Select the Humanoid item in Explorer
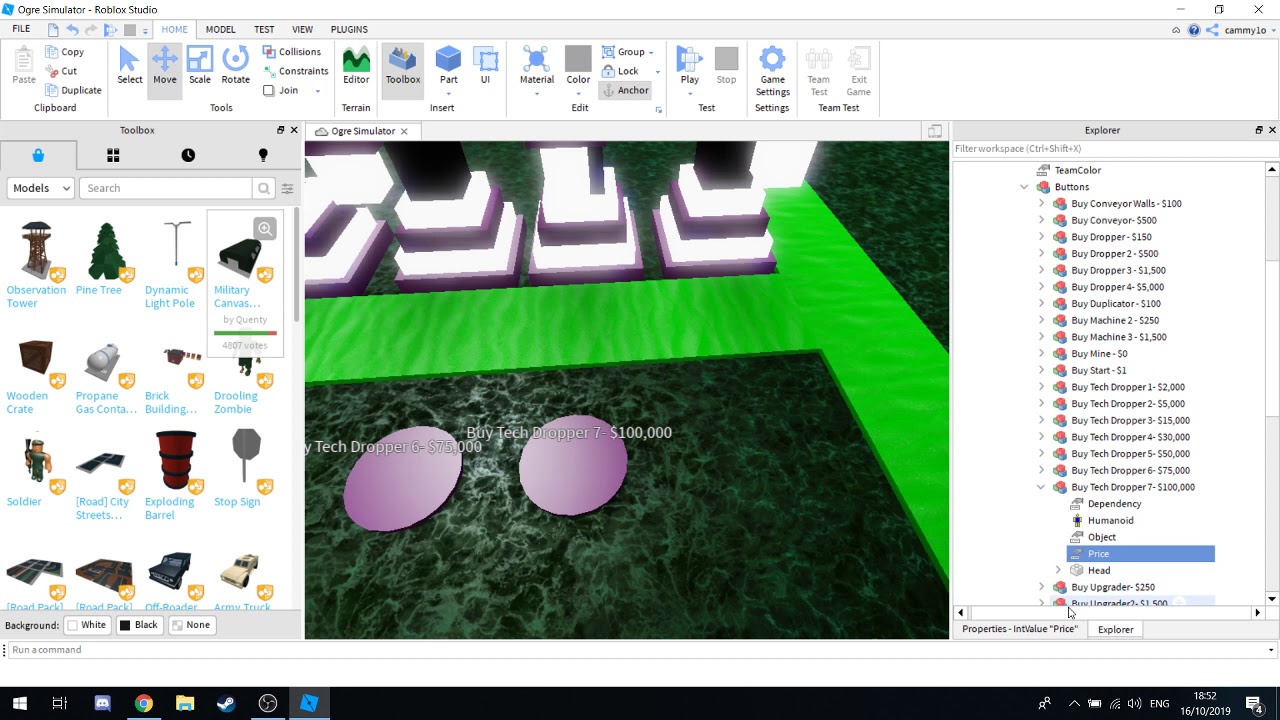The image size is (1280, 720). click(1110, 521)
